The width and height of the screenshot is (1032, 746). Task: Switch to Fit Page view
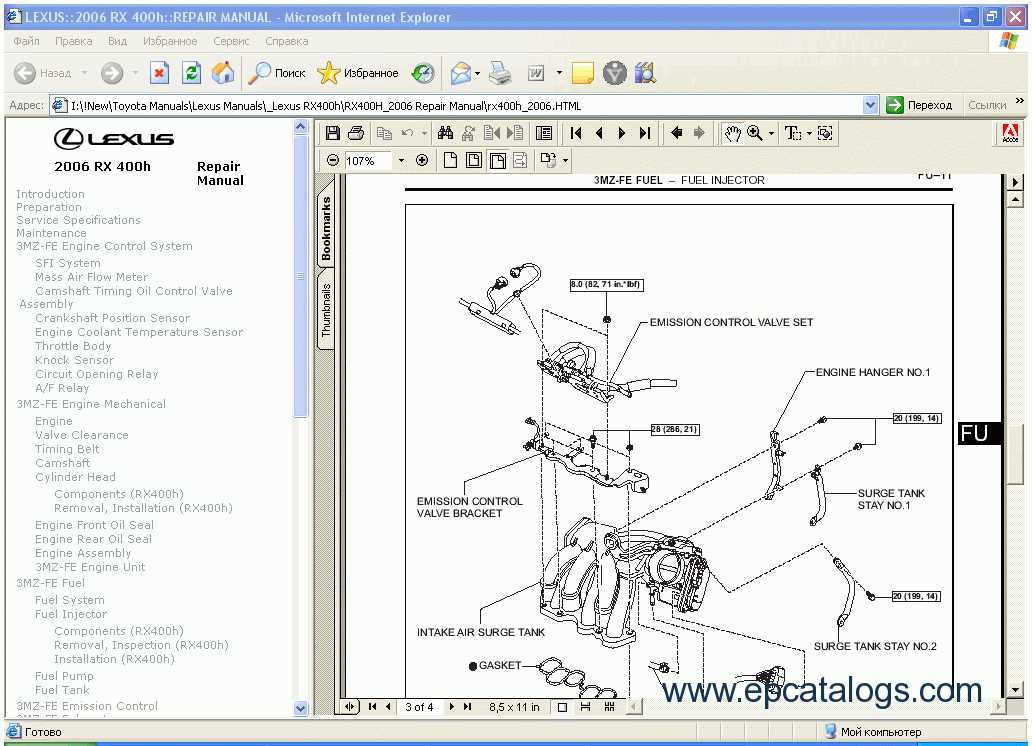(x=474, y=161)
